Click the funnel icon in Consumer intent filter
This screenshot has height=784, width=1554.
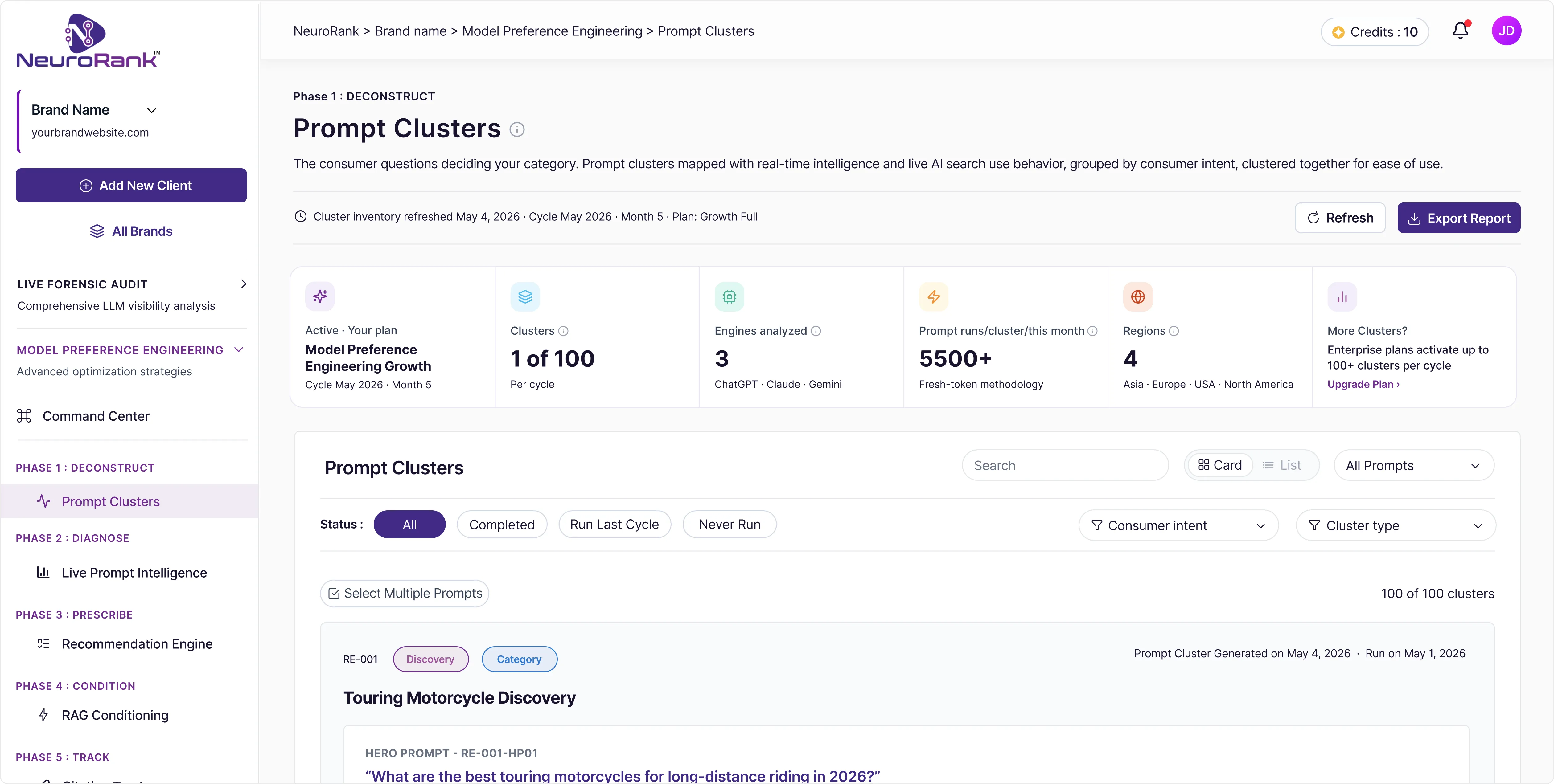coord(1097,525)
